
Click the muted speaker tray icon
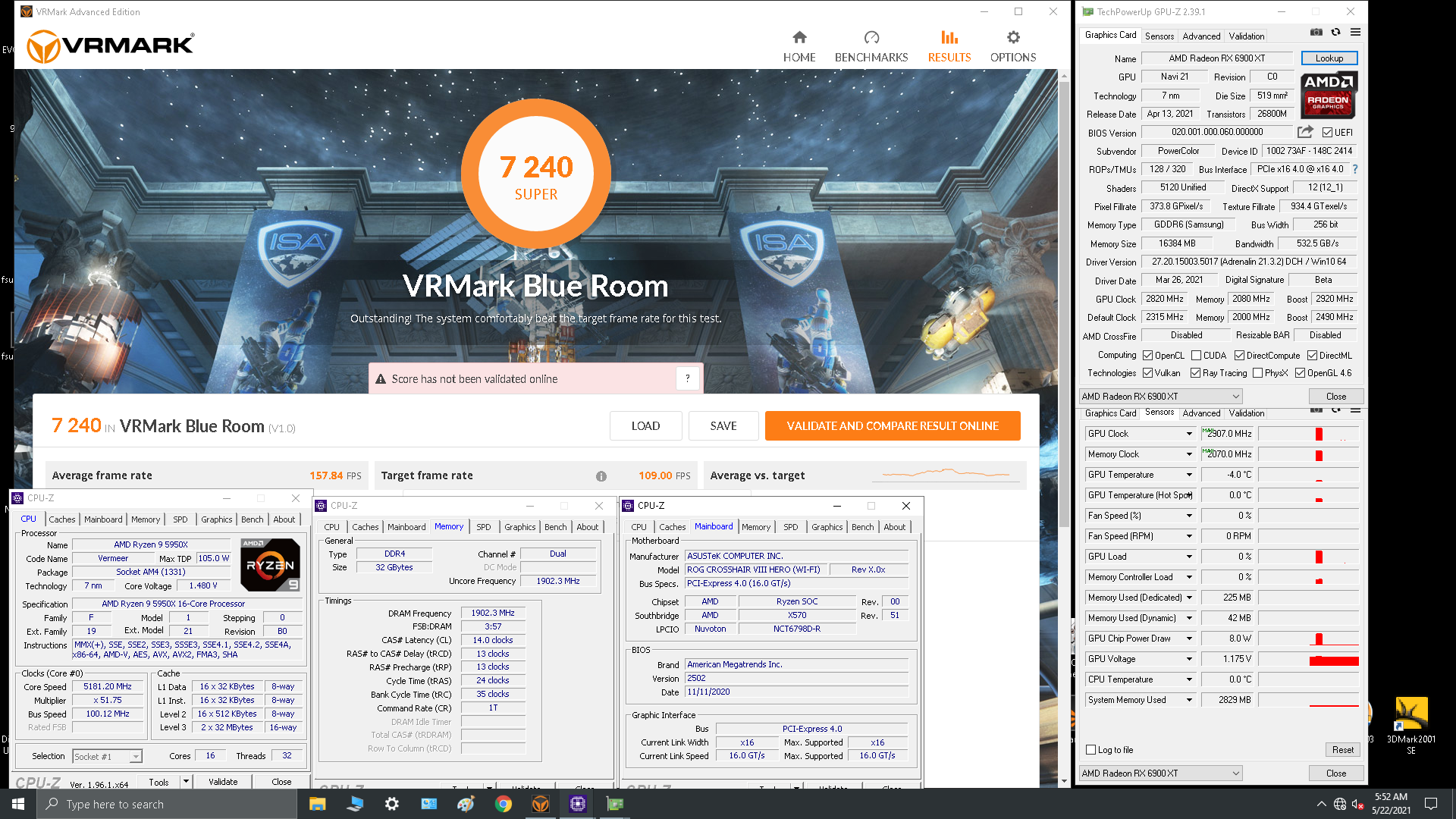pos(1358,804)
